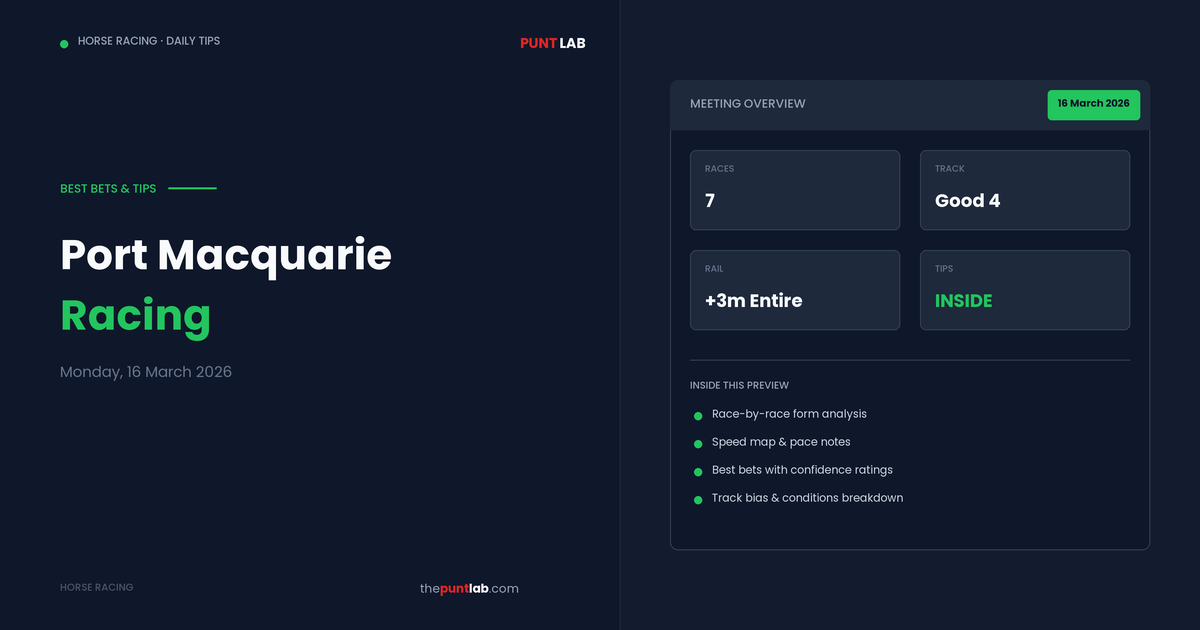This screenshot has height=630, width=1200.
Task: Select the Monday, 16 March 2026 date text
Action: 146,372
